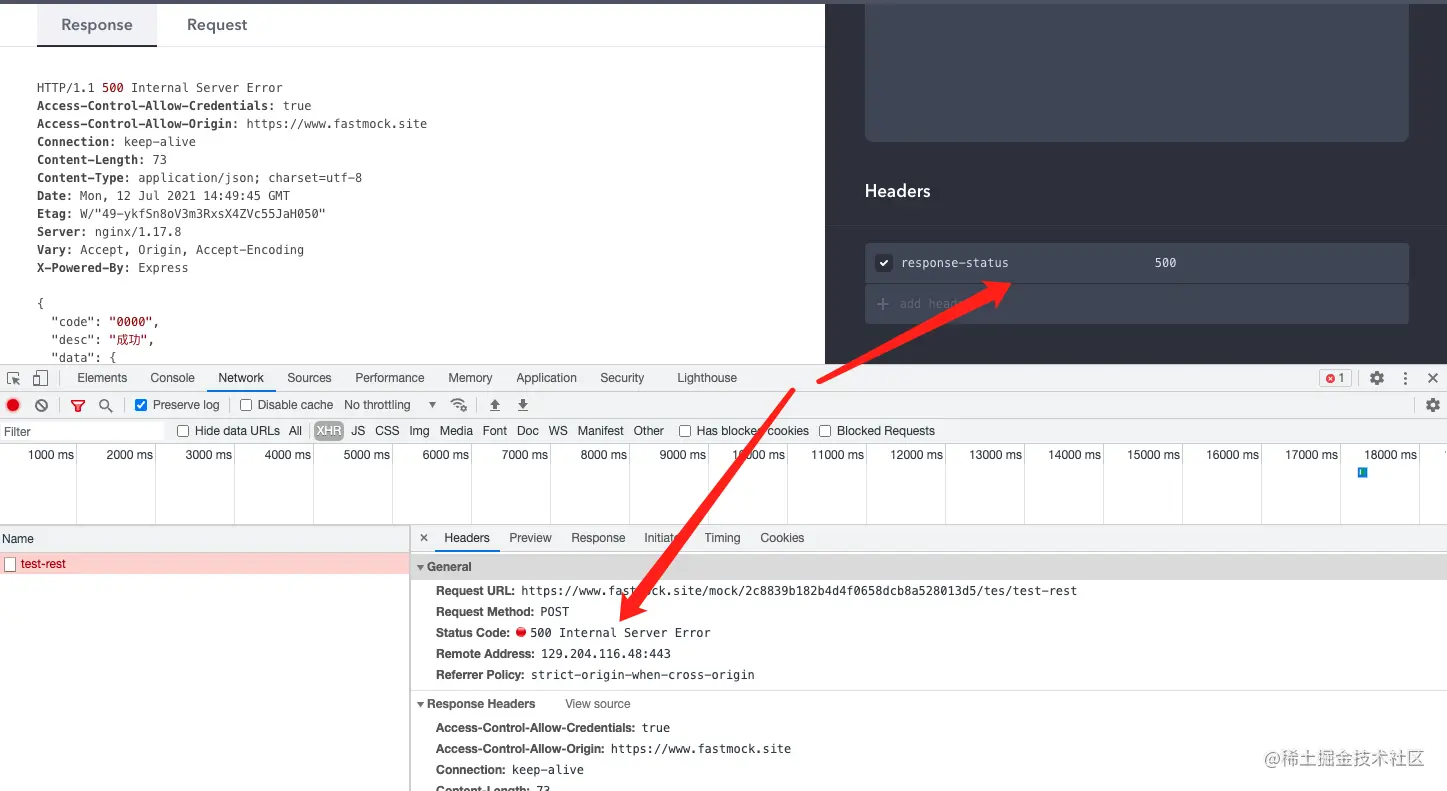
Task: Filter requests by All types
Action: [x=295, y=431]
